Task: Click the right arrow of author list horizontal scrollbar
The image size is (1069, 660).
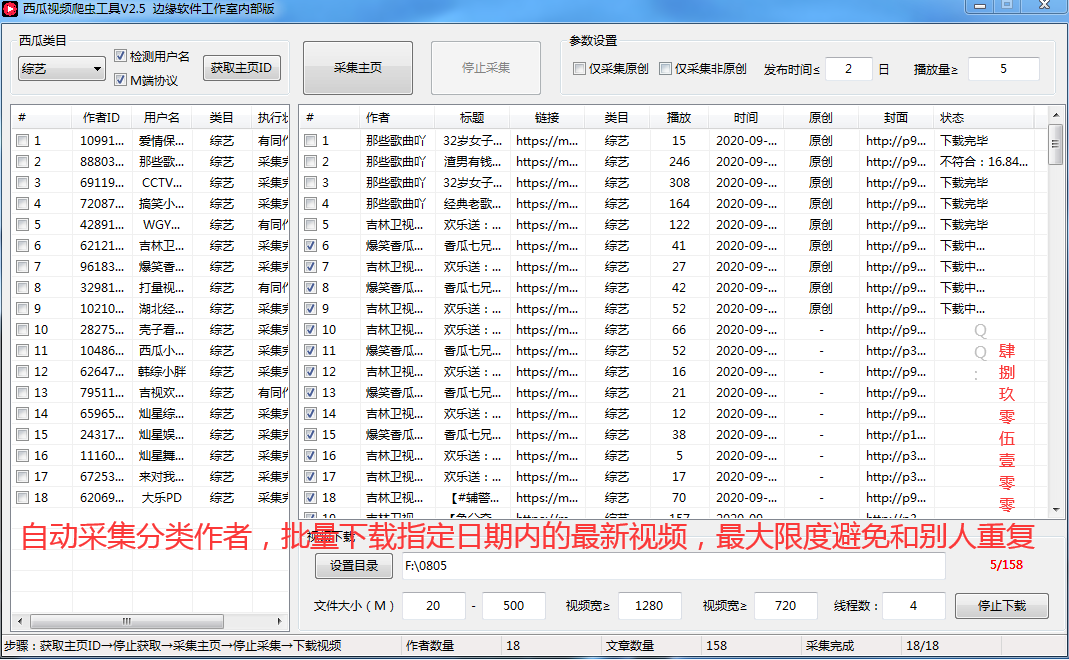Action: point(280,621)
